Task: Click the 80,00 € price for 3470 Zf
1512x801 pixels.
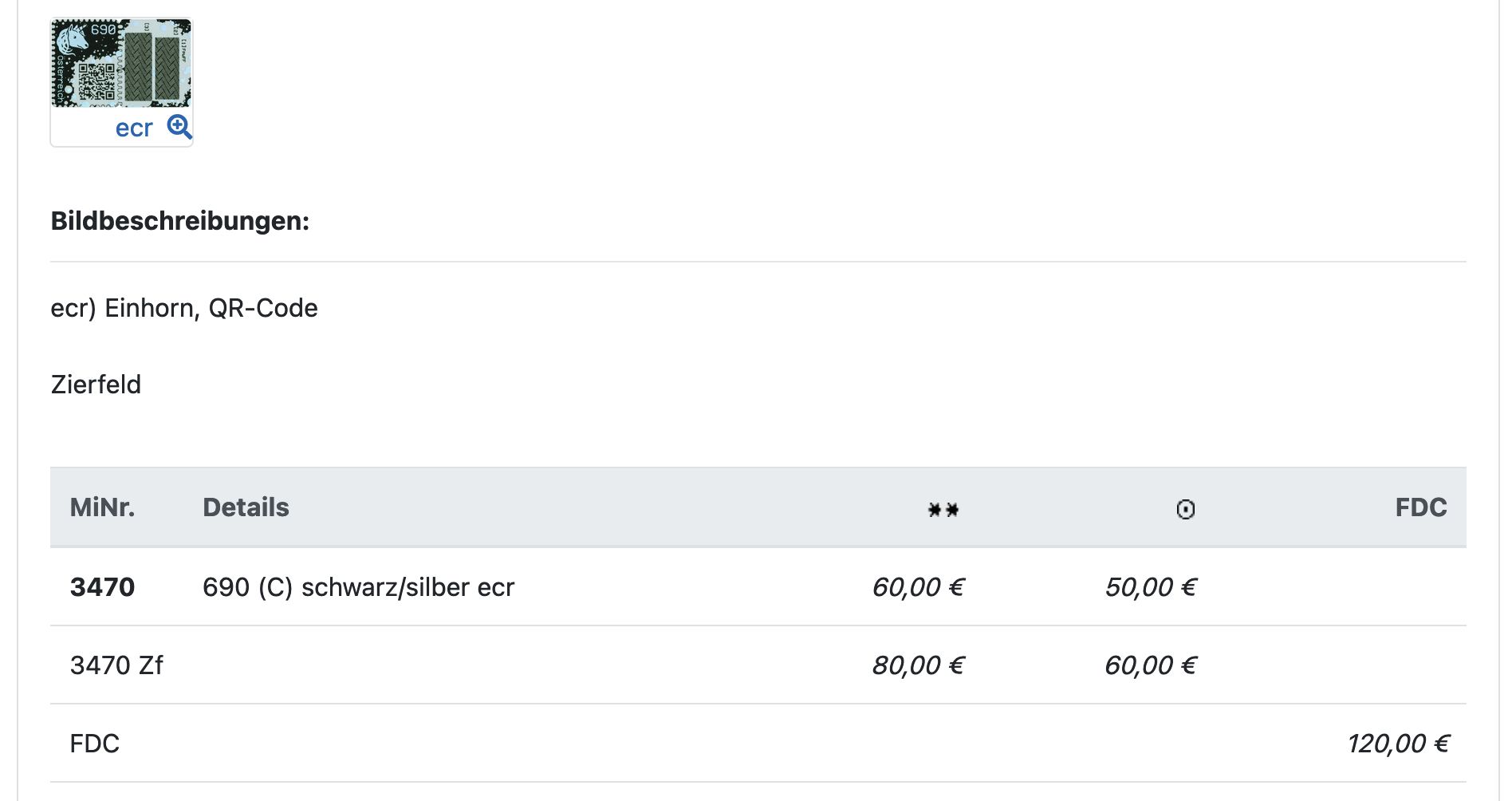Action: click(x=918, y=665)
